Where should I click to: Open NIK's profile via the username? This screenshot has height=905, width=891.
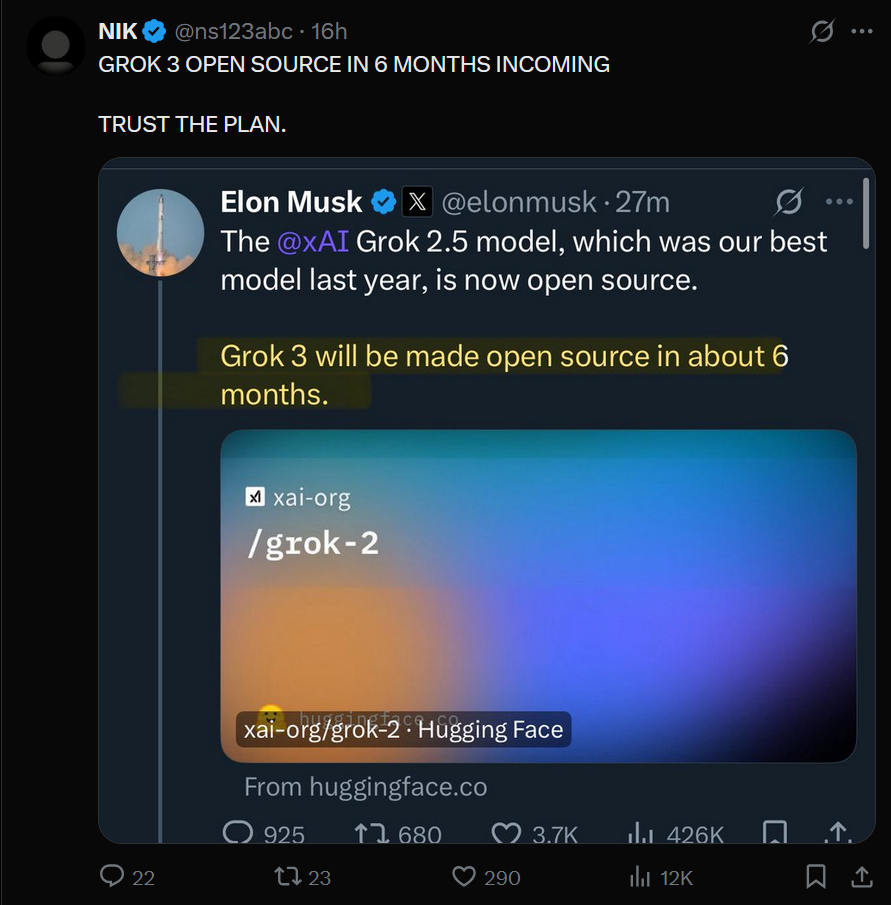tap(118, 32)
